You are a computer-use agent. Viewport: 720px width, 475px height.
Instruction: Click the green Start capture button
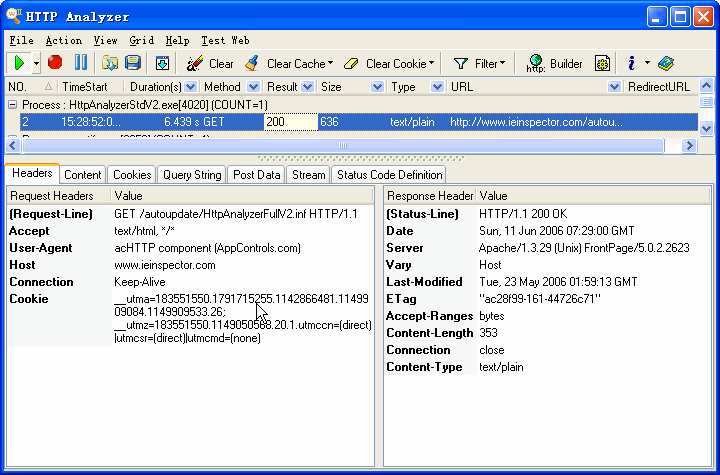18,63
